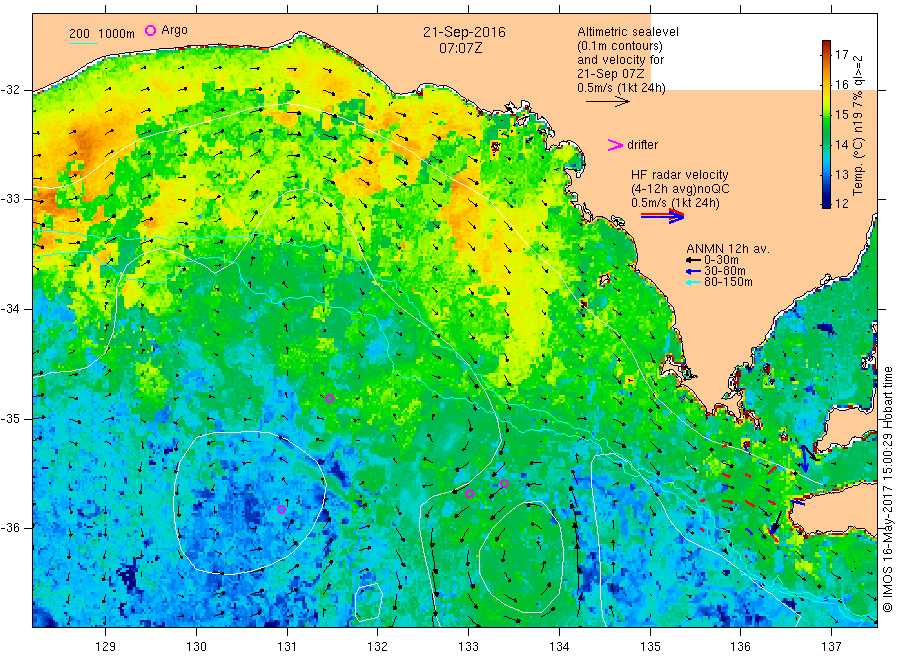Click the cyan line under the 200 isobath label
Screen dimensions: 900x660
tap(83, 43)
